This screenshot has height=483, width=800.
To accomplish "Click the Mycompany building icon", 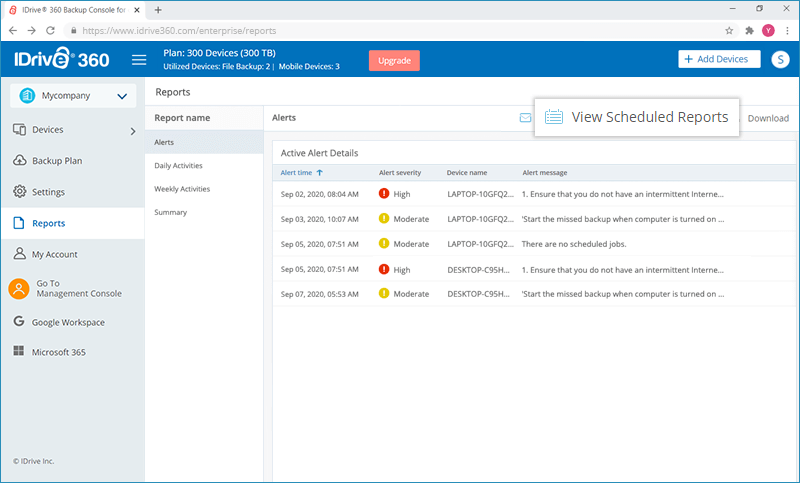I will point(27,95).
